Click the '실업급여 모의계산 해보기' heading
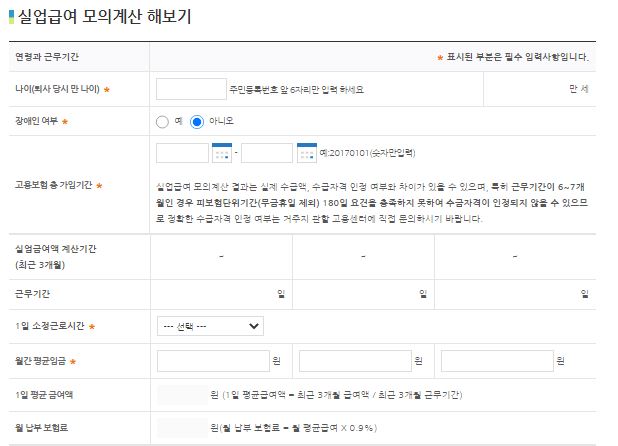This screenshot has height=446, width=618. 104,17
